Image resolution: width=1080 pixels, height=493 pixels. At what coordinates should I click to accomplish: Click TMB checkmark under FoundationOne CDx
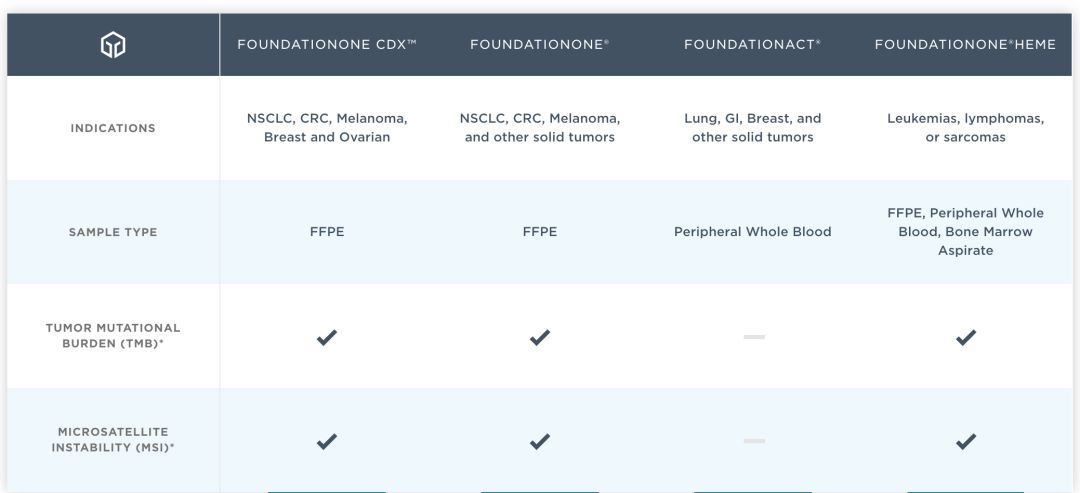[x=326, y=337]
